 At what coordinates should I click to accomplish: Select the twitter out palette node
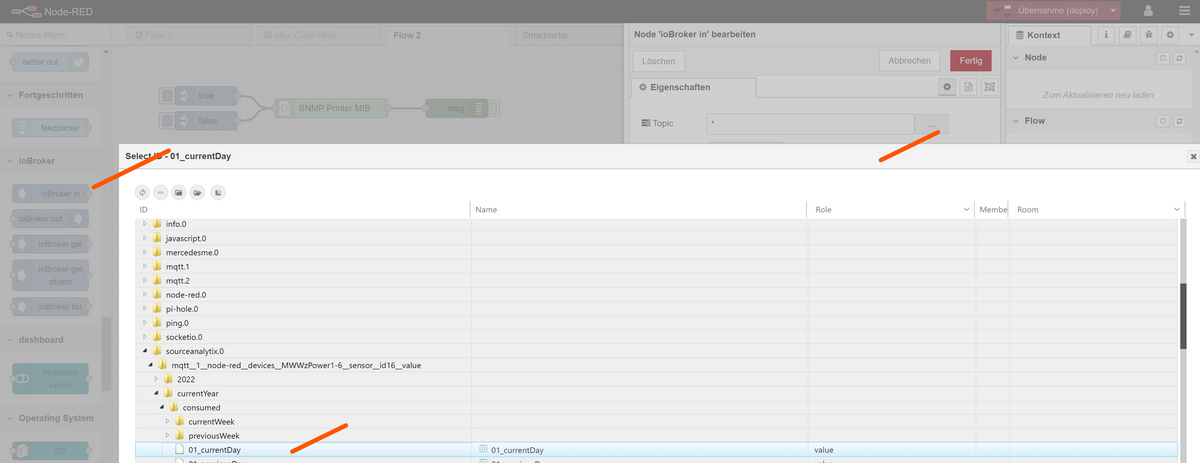tap(50, 62)
